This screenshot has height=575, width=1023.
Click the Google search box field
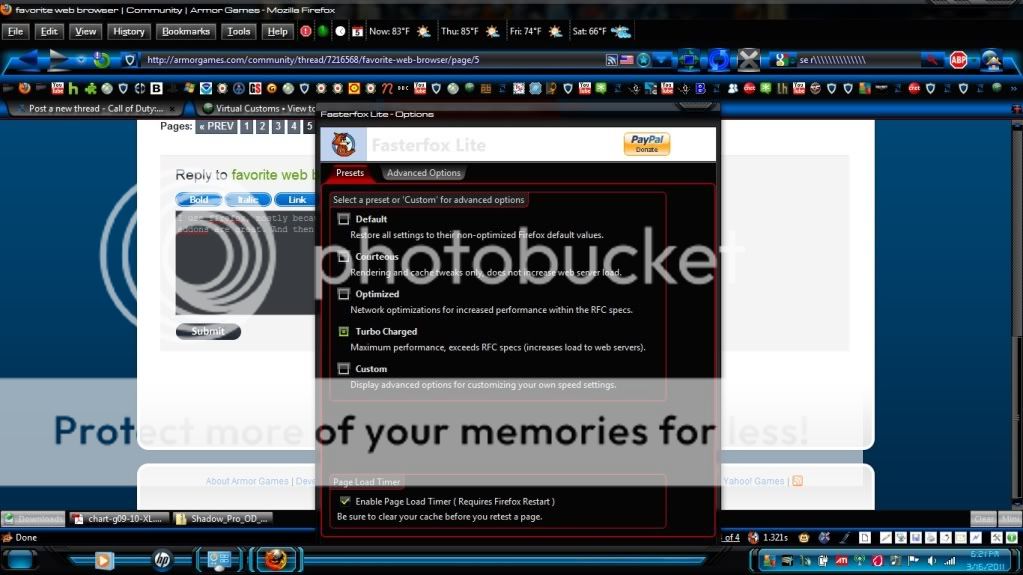coord(857,60)
